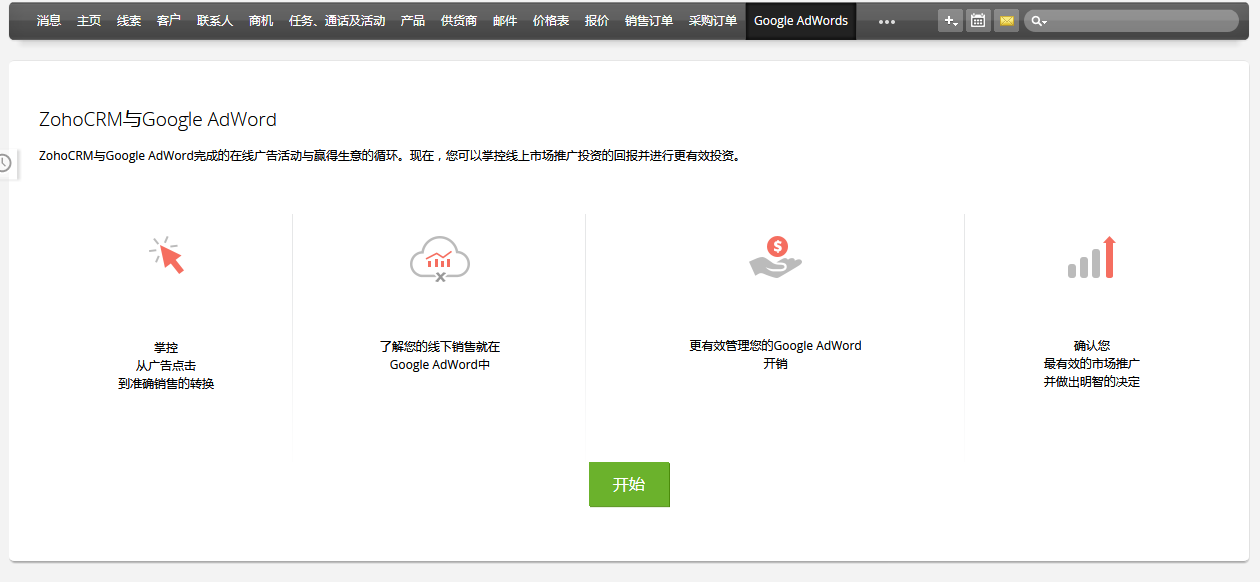The height and width of the screenshot is (582, 1260).
Task: Focus the top search field
Action: coord(1131,20)
